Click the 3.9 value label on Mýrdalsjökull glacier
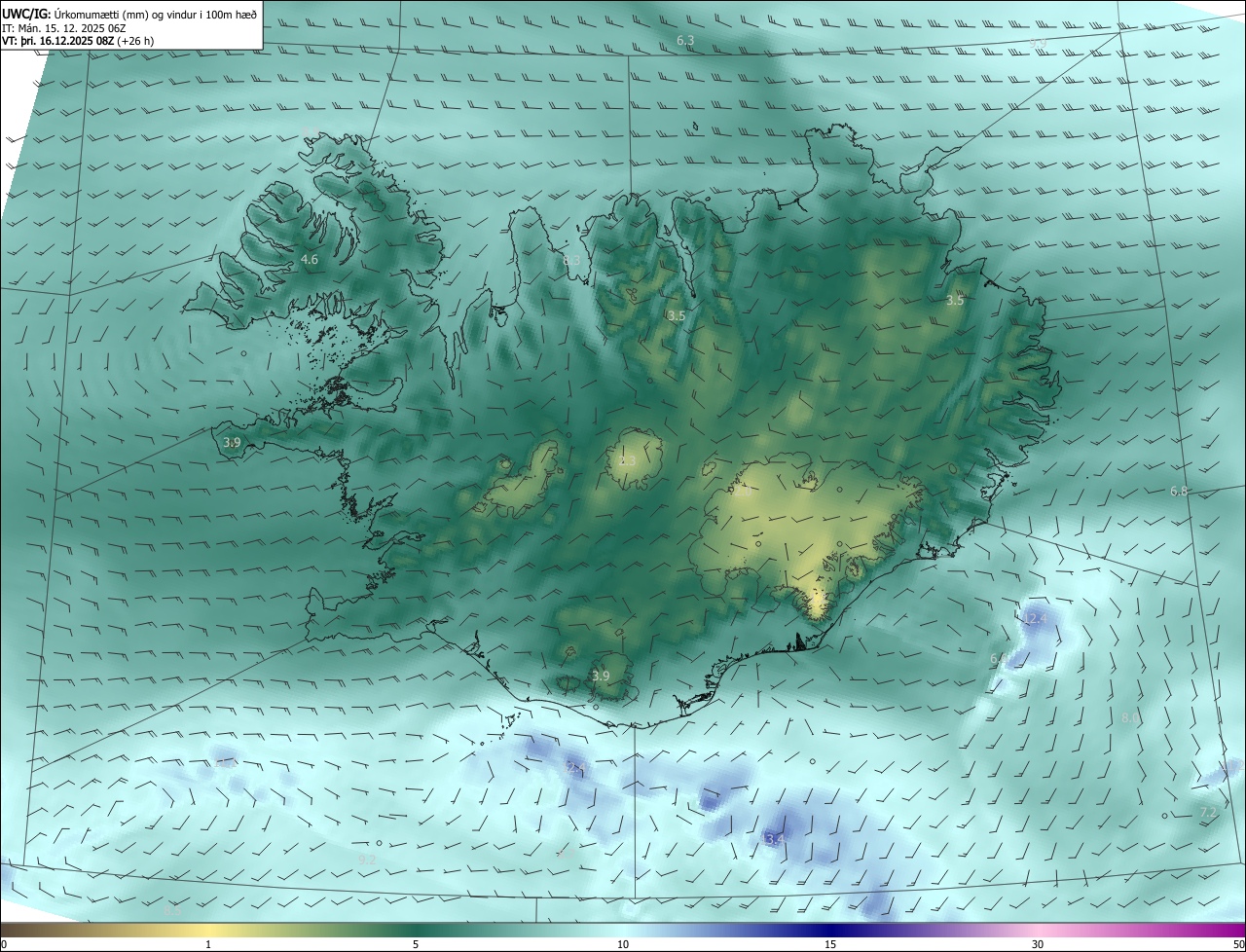Image resolution: width=1246 pixels, height=952 pixels. (601, 677)
